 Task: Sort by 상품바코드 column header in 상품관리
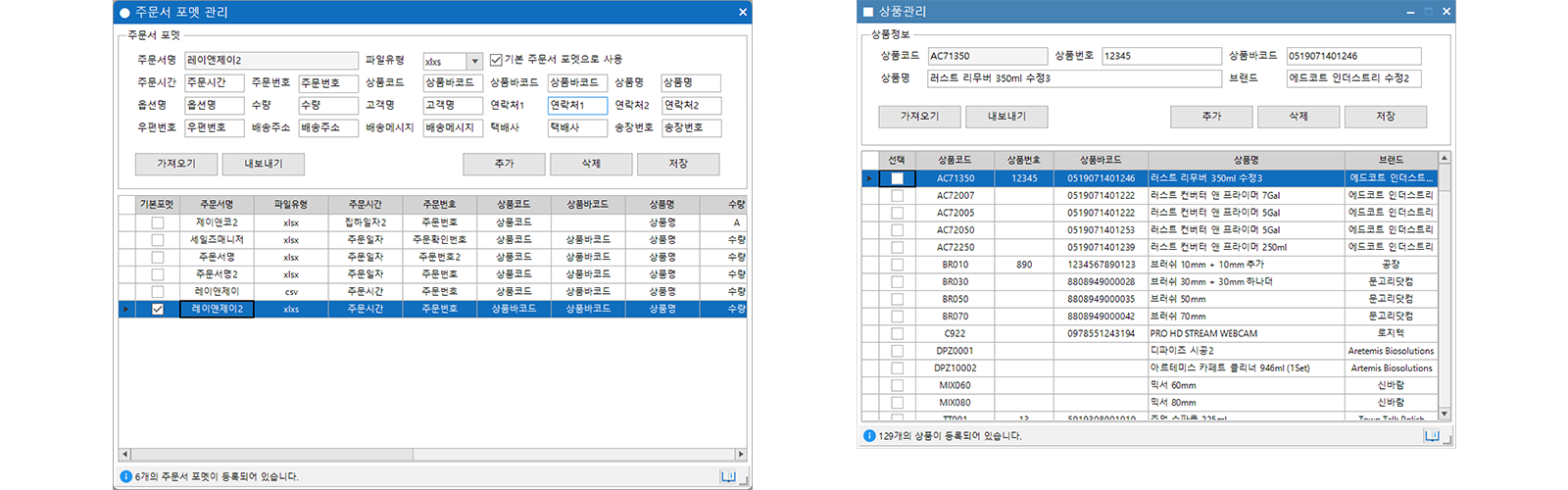click(x=1101, y=160)
